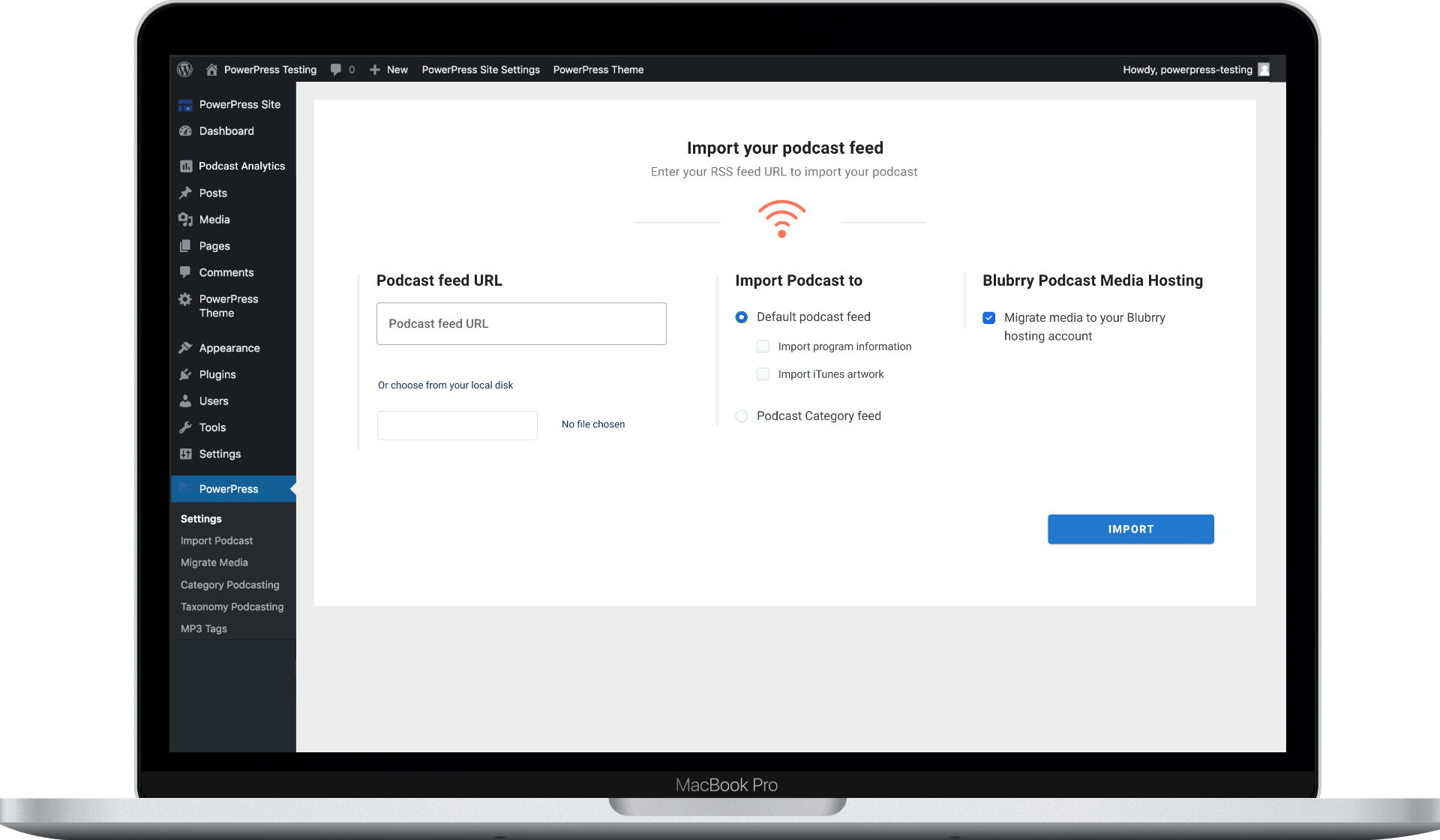Open the comments bubble icon in admin bar
This screenshot has width=1440, height=840.
pyautogui.click(x=336, y=69)
